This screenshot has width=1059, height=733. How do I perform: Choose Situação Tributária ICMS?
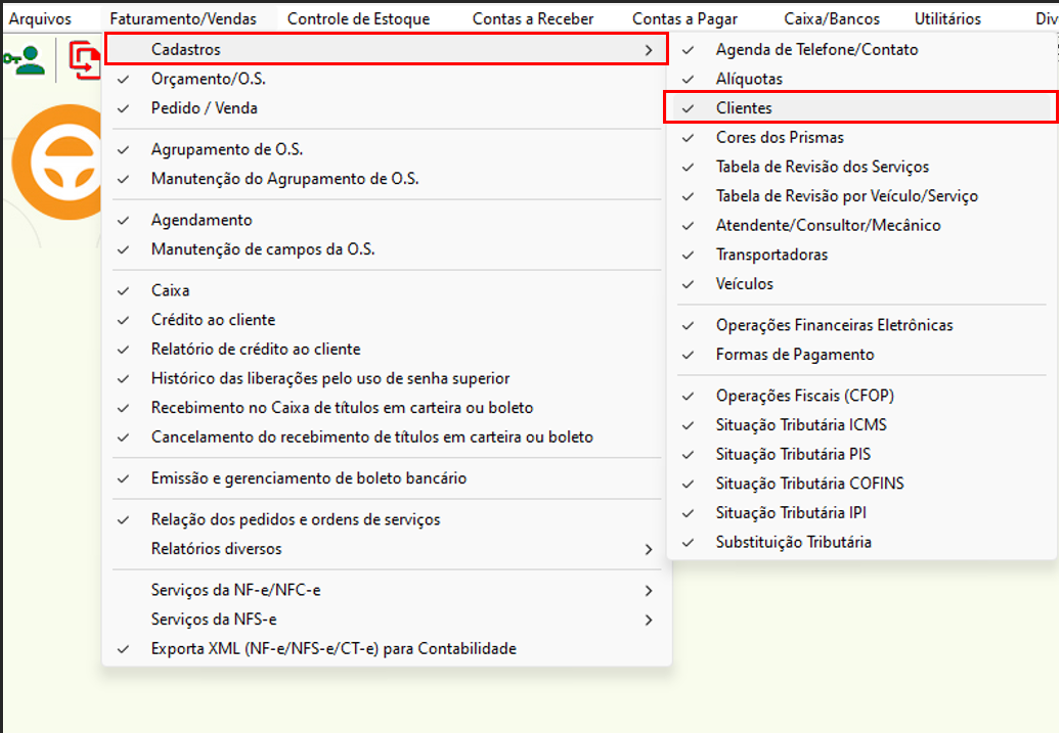coord(861,425)
